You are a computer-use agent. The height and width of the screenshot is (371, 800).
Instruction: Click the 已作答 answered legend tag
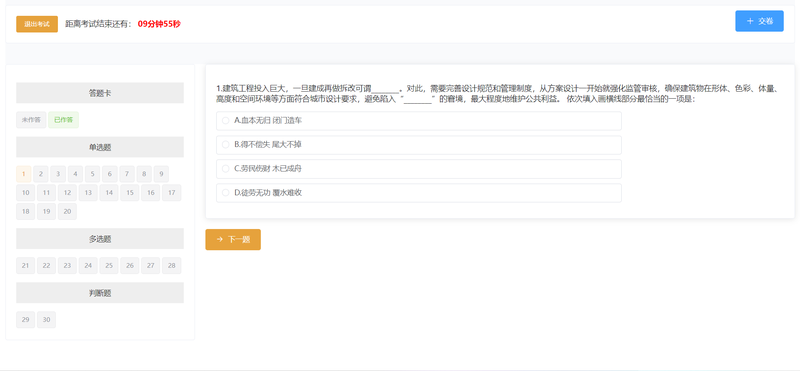pyautogui.click(x=64, y=120)
